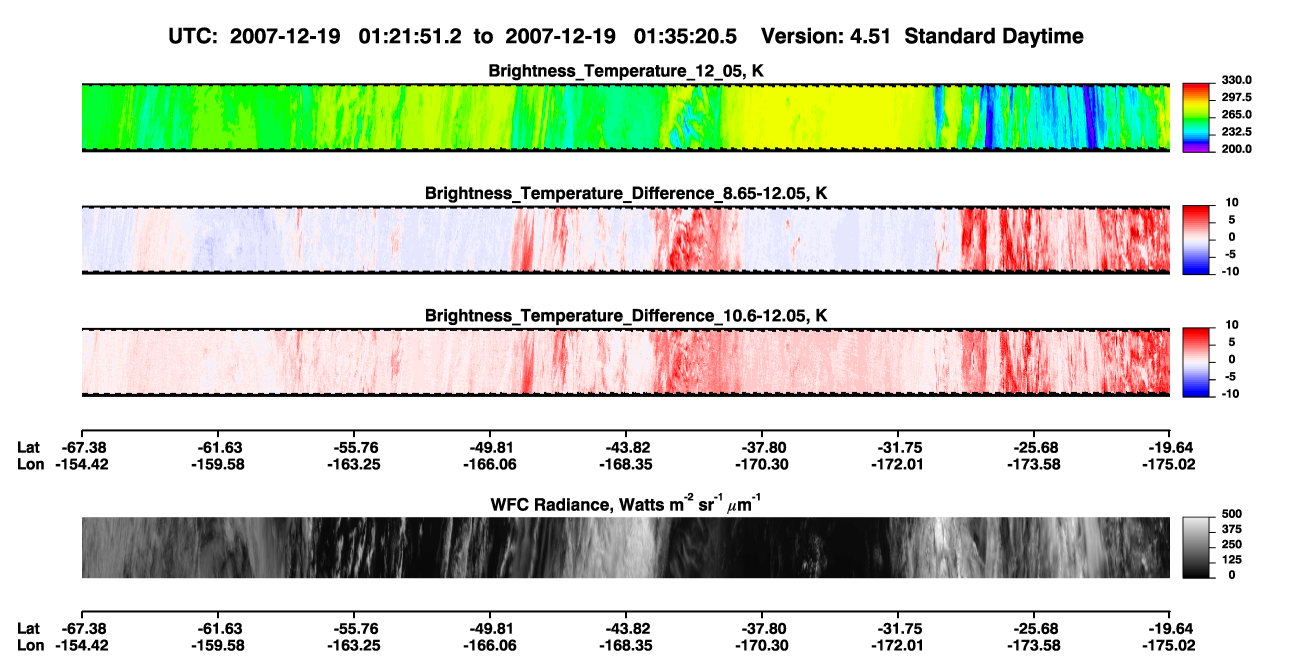Screen dimensions: 1300x667
Task: Click the red-blue color bar for 8.65-12.05
Action: point(1197,240)
